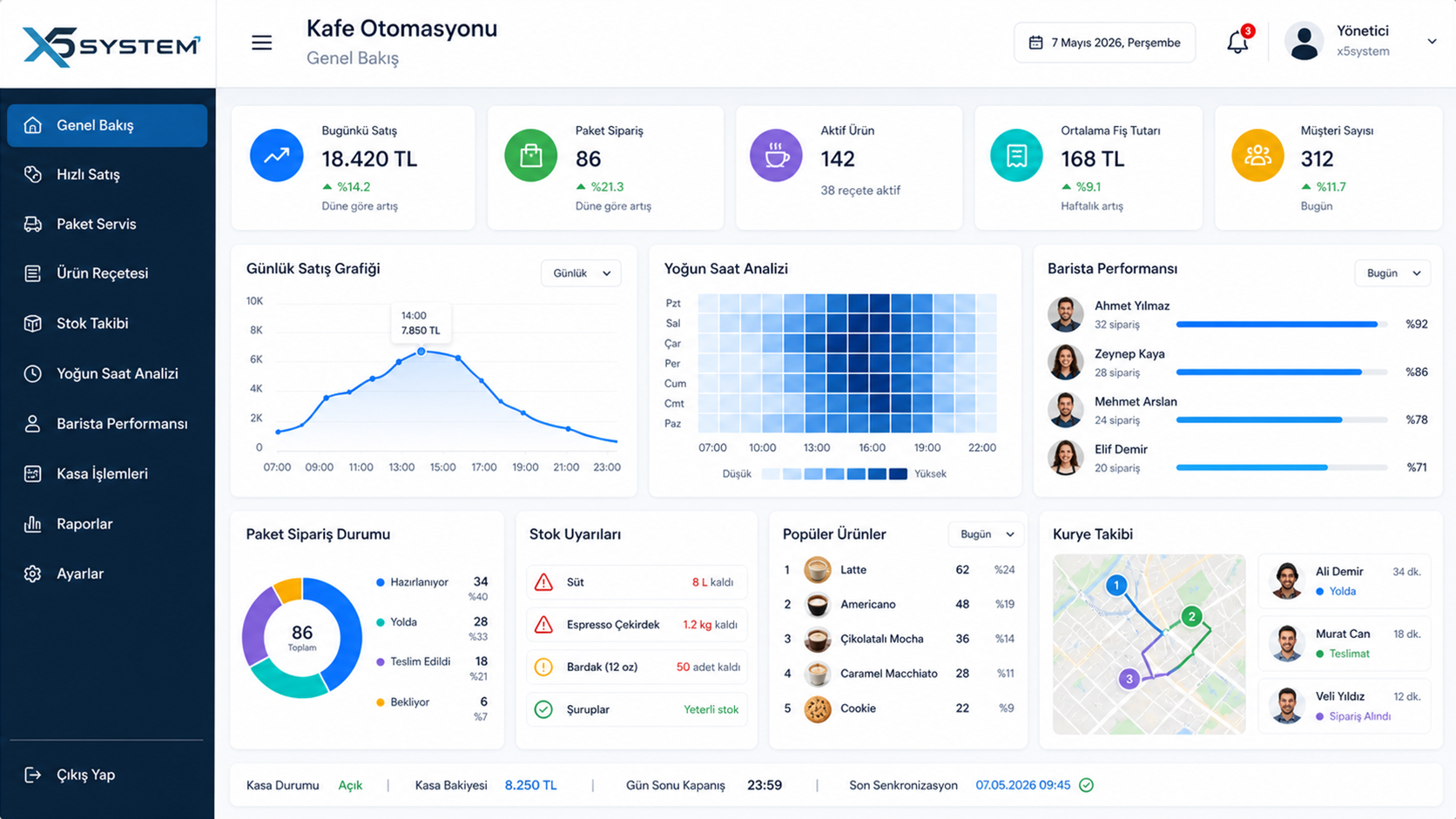Toggle the hamburger menu icon

261,43
